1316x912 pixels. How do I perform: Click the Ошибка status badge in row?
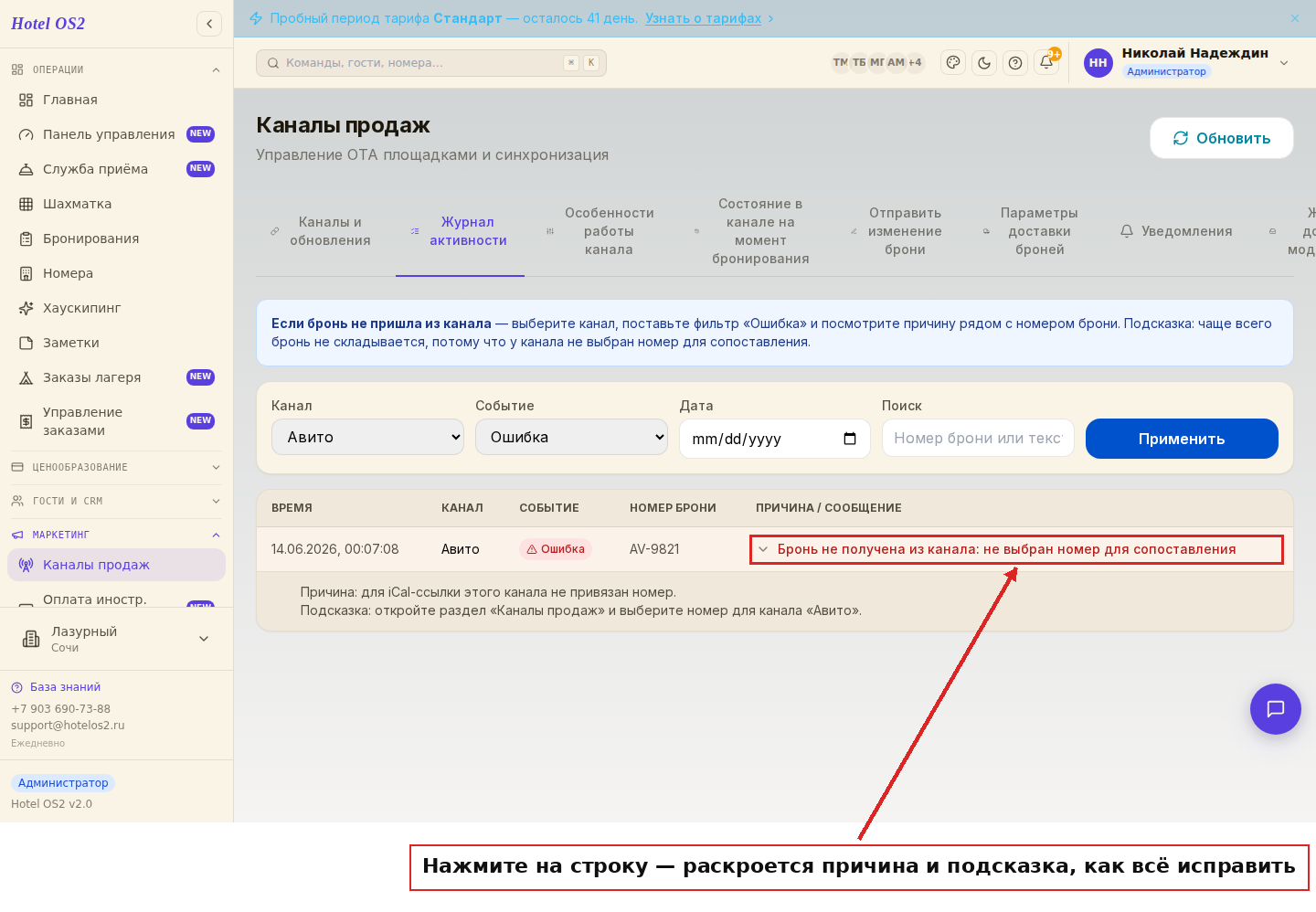tap(556, 549)
